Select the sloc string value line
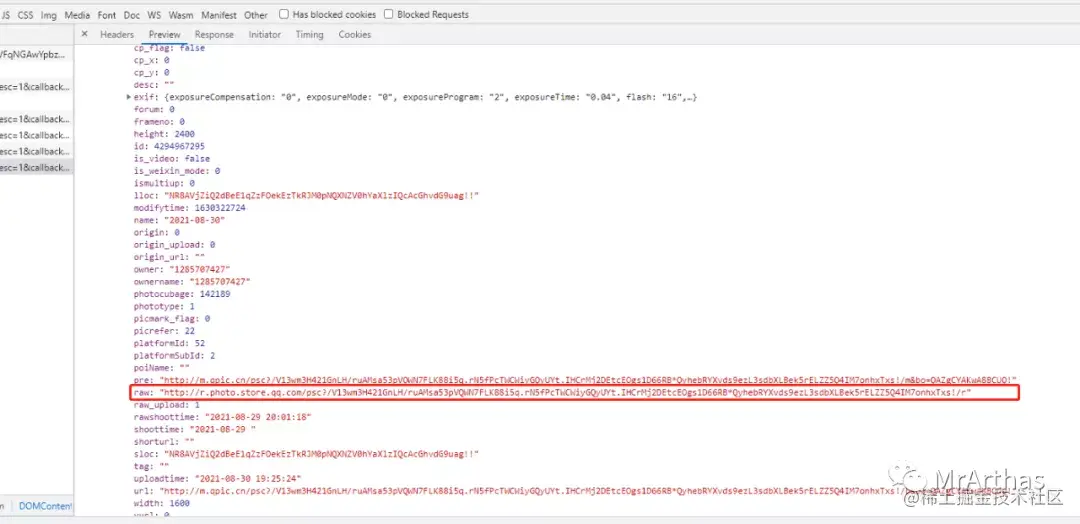This screenshot has height=524, width=1080. (x=306, y=454)
